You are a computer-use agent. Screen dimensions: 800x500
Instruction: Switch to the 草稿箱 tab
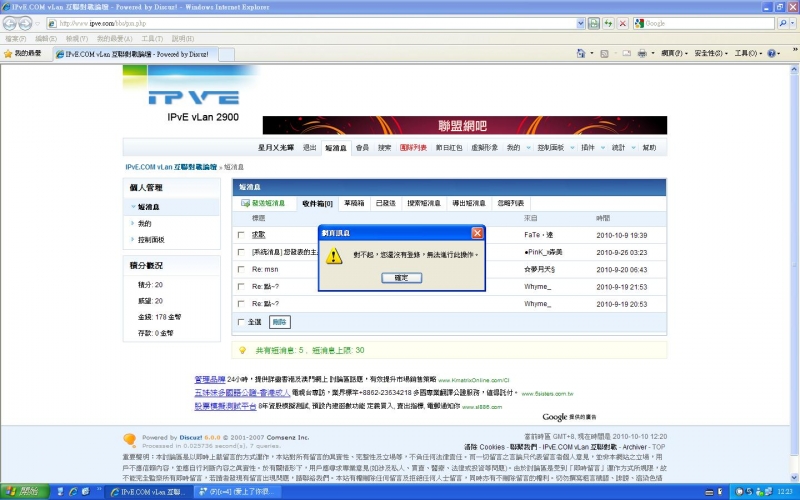[354, 203]
